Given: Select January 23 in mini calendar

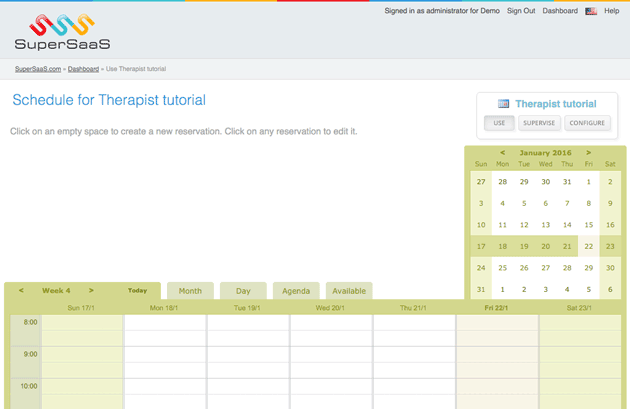Looking at the screenshot, I should point(610,246).
